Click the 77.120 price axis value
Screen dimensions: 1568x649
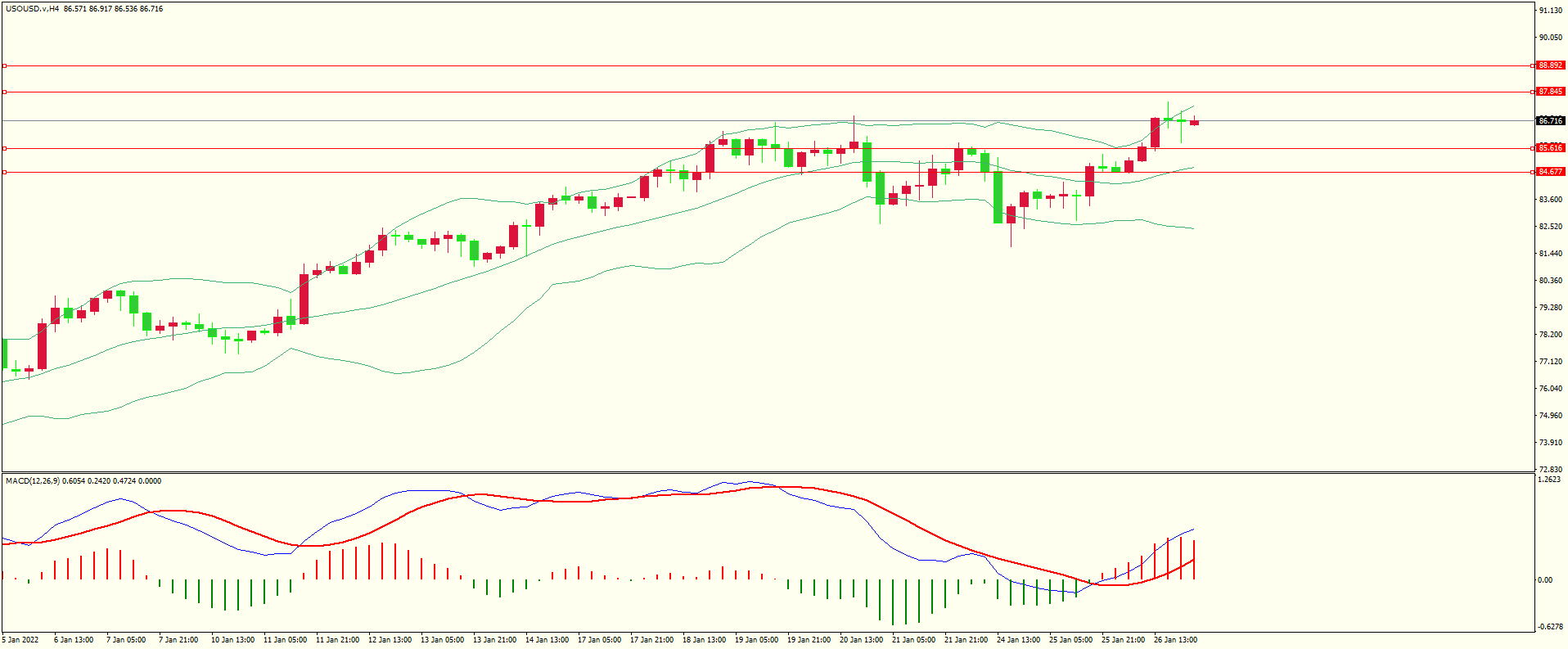point(1551,362)
